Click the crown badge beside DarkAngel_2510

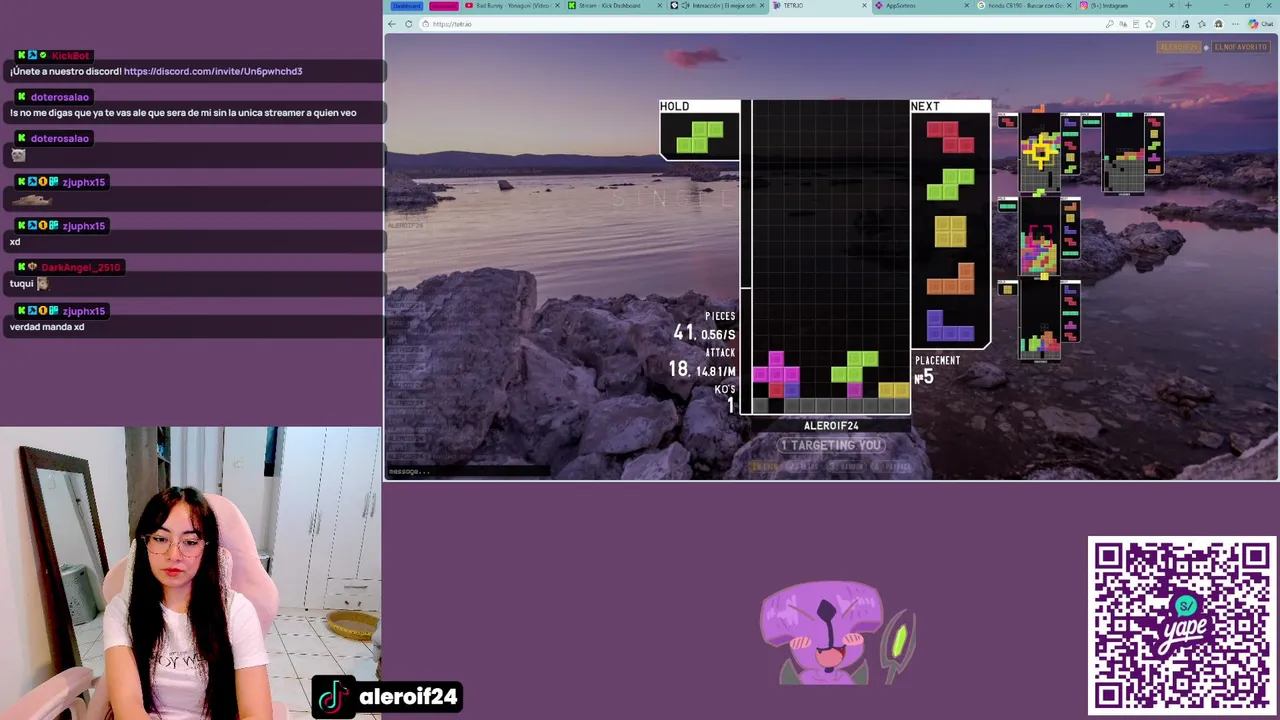(x=32, y=268)
